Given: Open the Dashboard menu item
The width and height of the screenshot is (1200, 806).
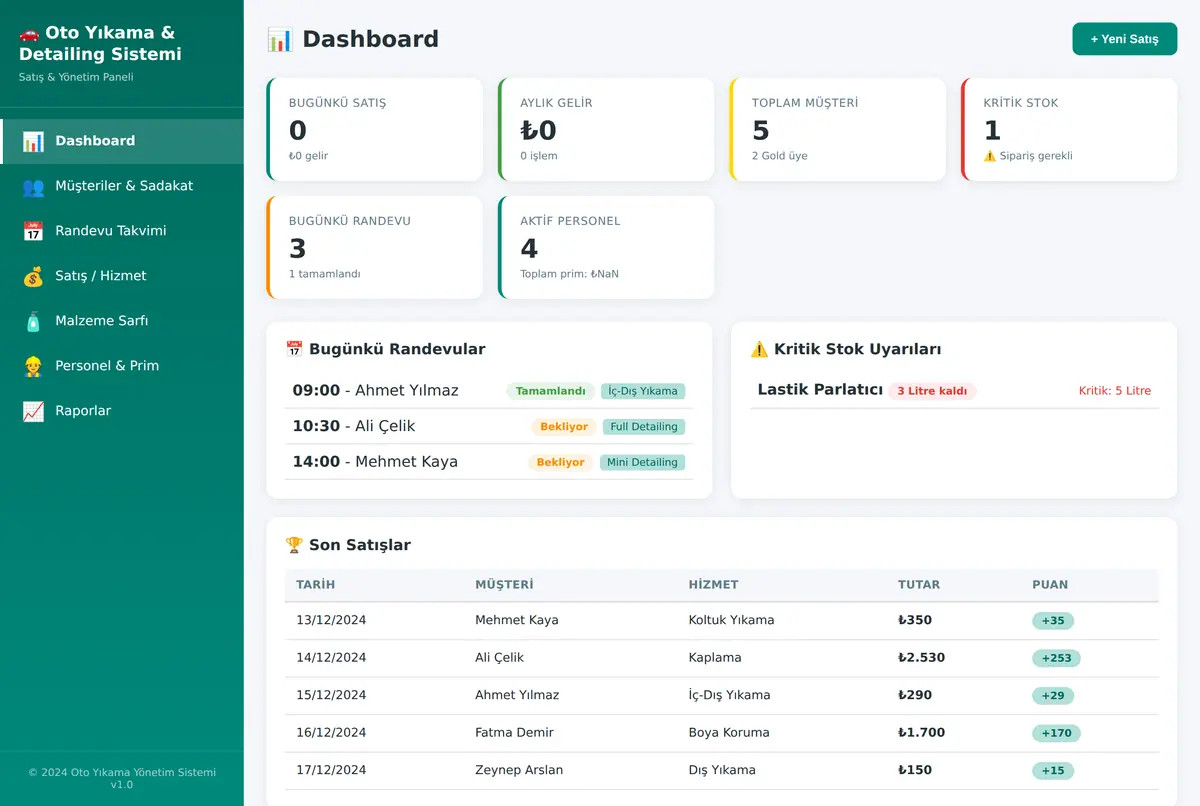Looking at the screenshot, I should pos(122,141).
